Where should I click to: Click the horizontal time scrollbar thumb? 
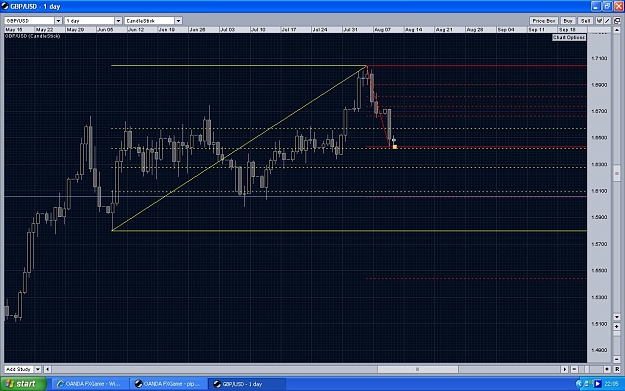click(417, 369)
